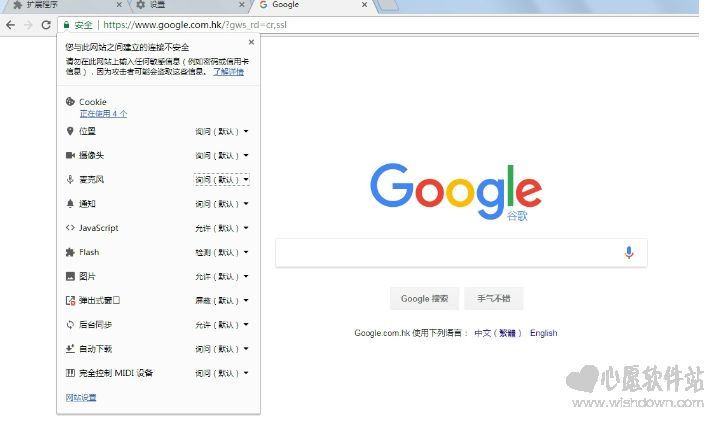726x423 pixels.
Task: Click the new tab button
Action: [x=388, y=6]
